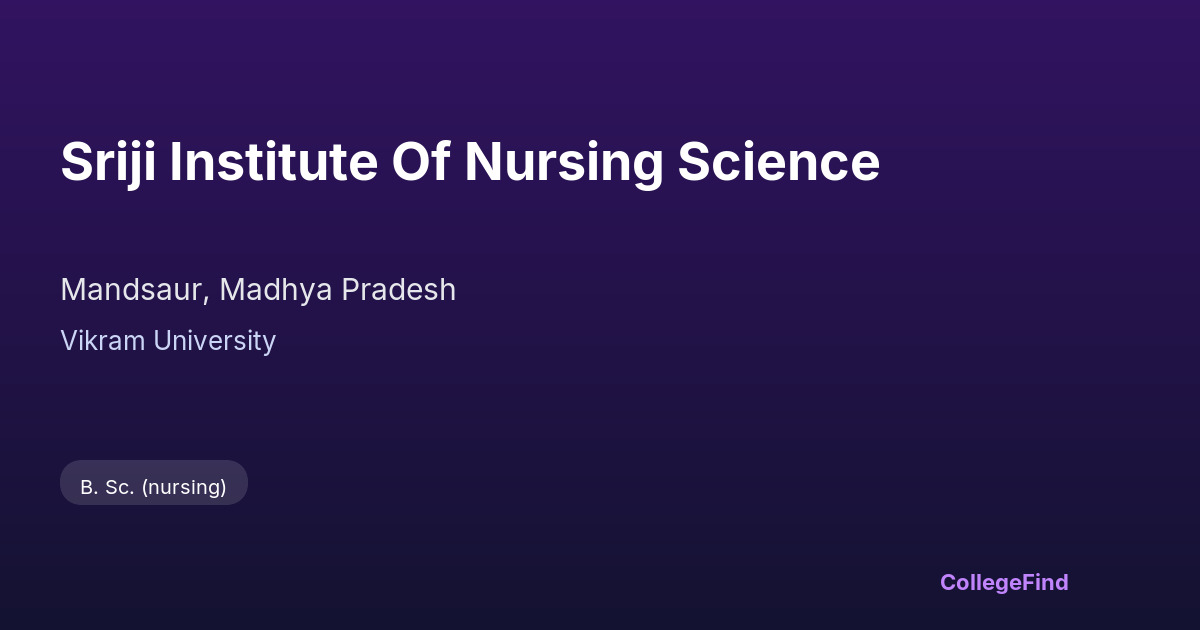Screen dimensions: 1200x630
Task: Select the Mandsaur, Madhya Pradesh location line
Action: click(x=258, y=290)
